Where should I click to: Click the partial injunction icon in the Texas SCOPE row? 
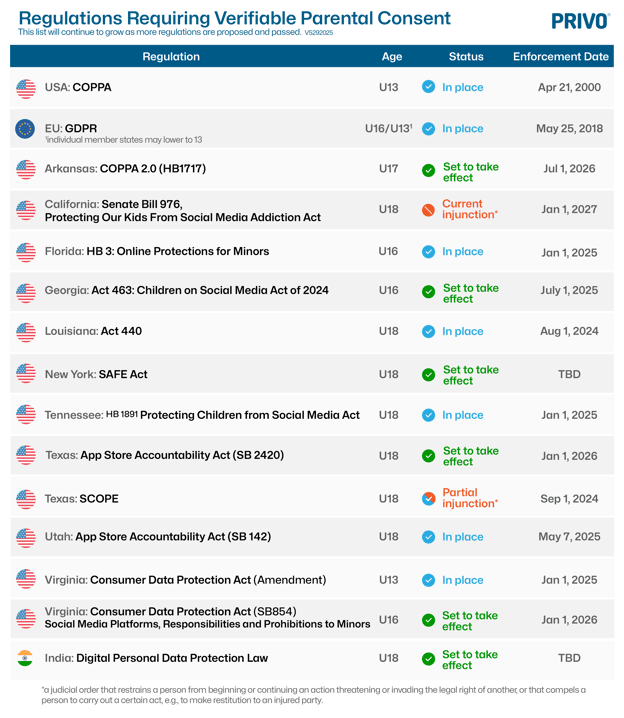click(x=428, y=498)
